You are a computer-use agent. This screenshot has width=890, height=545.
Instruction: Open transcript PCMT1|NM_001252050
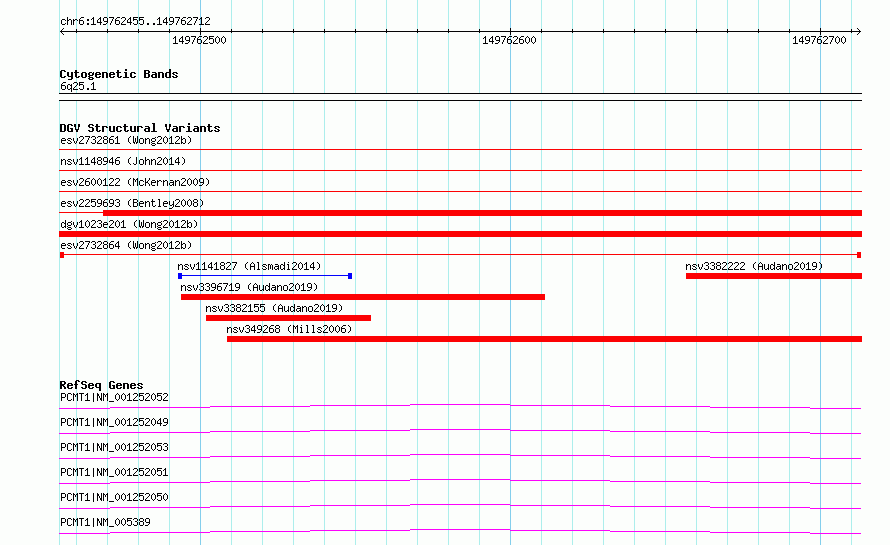[x=114, y=497]
